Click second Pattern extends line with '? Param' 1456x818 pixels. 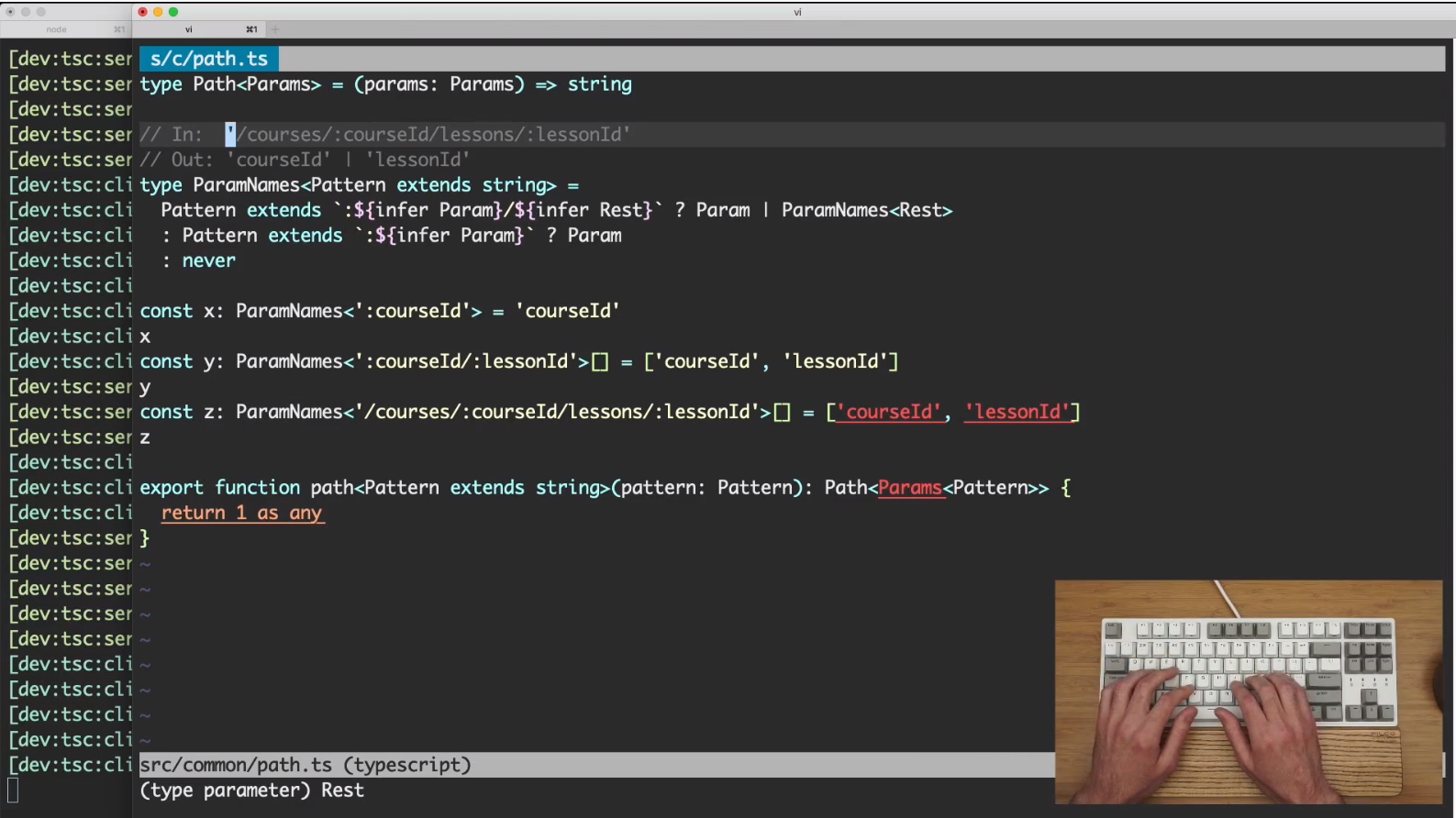point(392,236)
